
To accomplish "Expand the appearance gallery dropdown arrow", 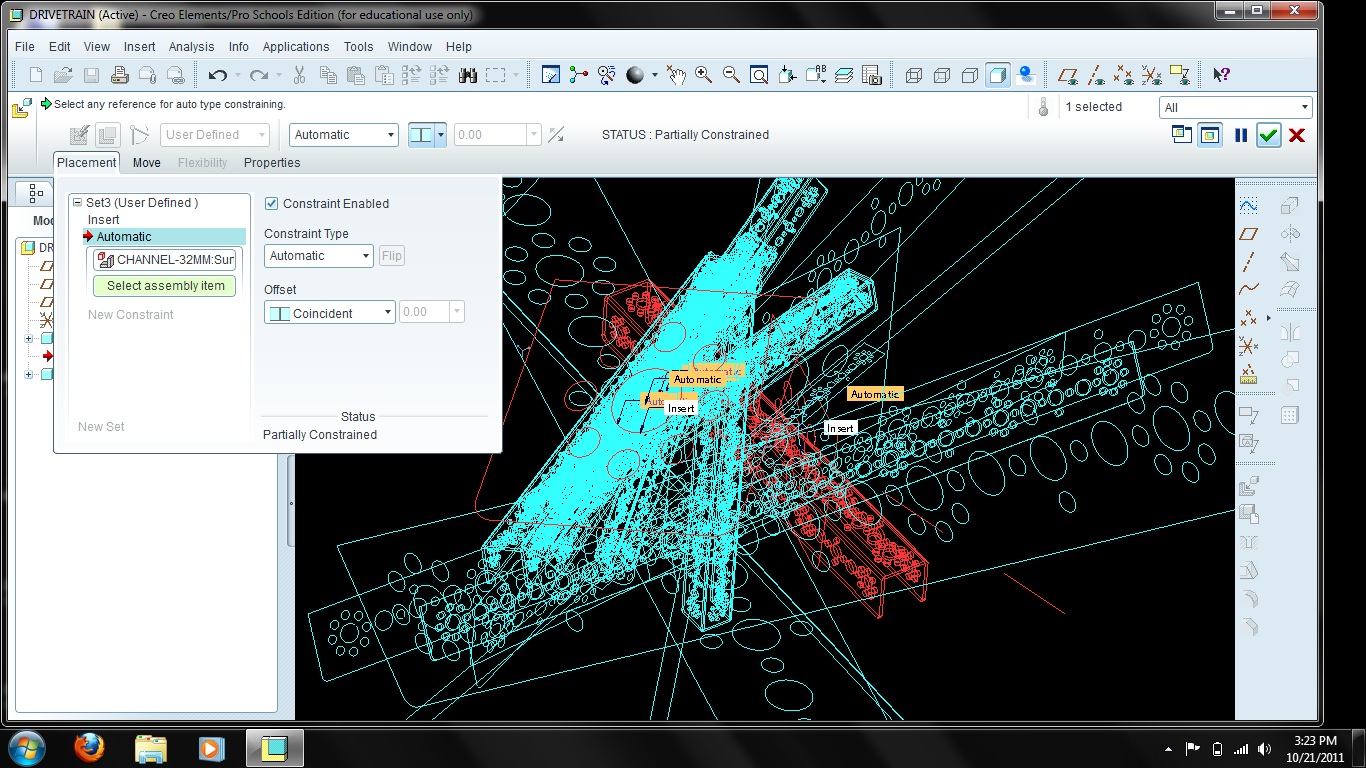I will 655,75.
